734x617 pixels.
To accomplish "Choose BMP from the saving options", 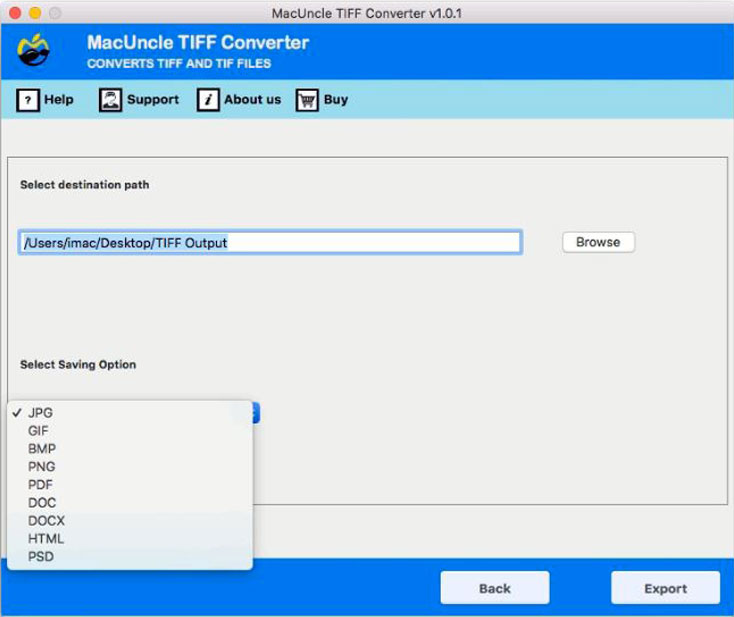I will [x=130, y=448].
